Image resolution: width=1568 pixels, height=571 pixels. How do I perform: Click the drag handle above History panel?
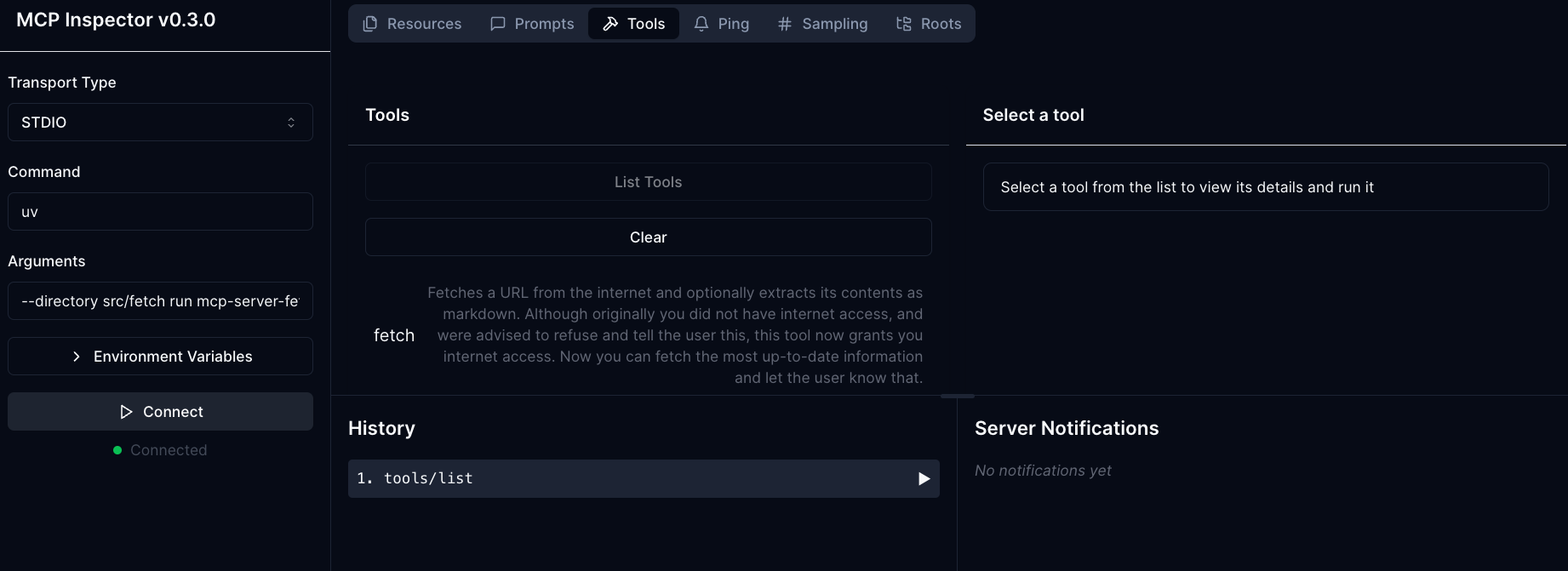pyautogui.click(x=958, y=396)
